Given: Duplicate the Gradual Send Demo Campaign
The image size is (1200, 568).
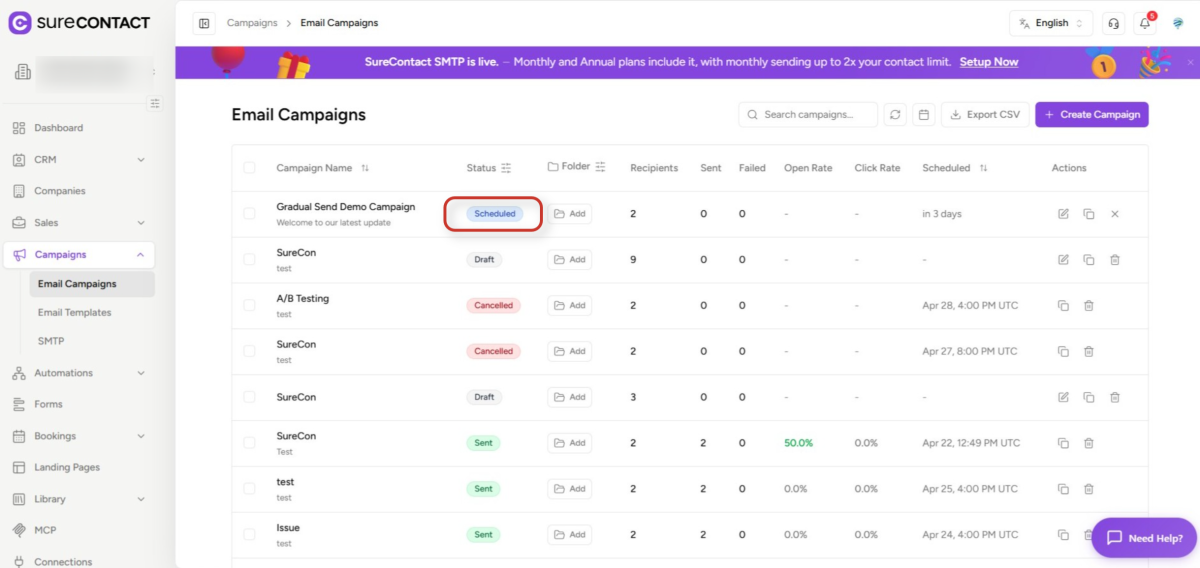Looking at the screenshot, I should pos(1089,214).
